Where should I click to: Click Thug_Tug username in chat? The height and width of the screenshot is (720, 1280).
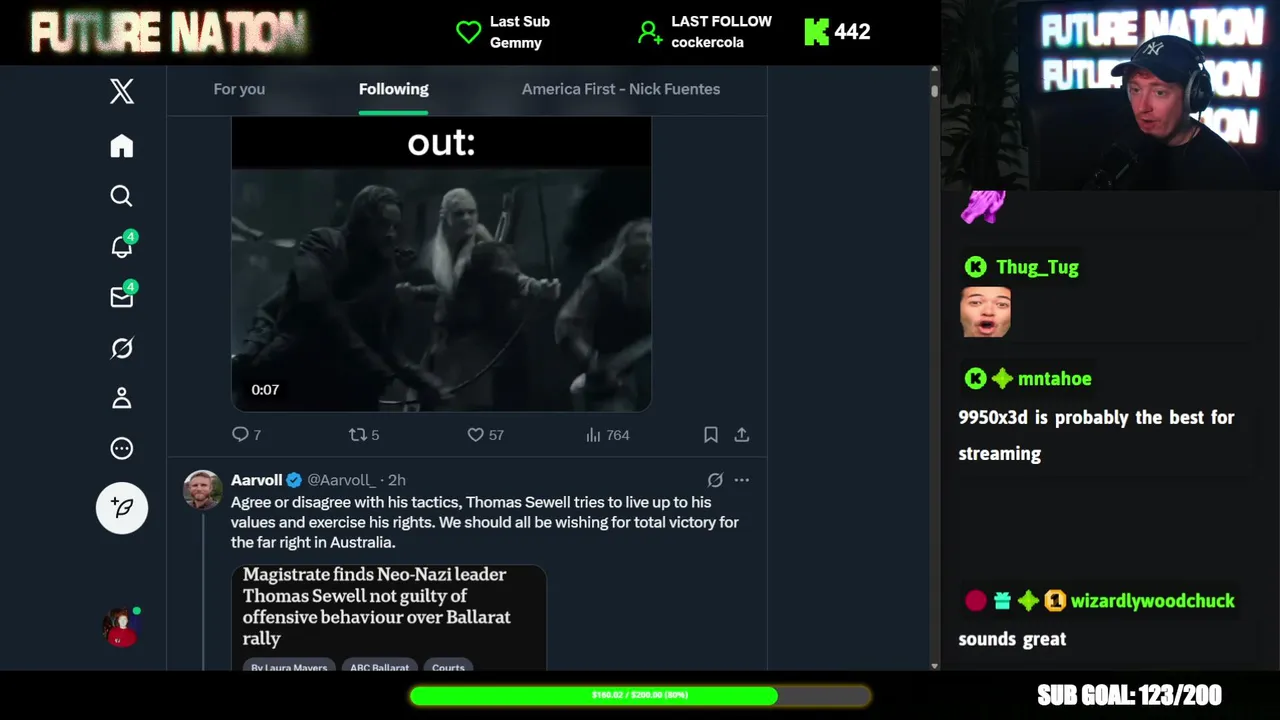(x=1037, y=267)
